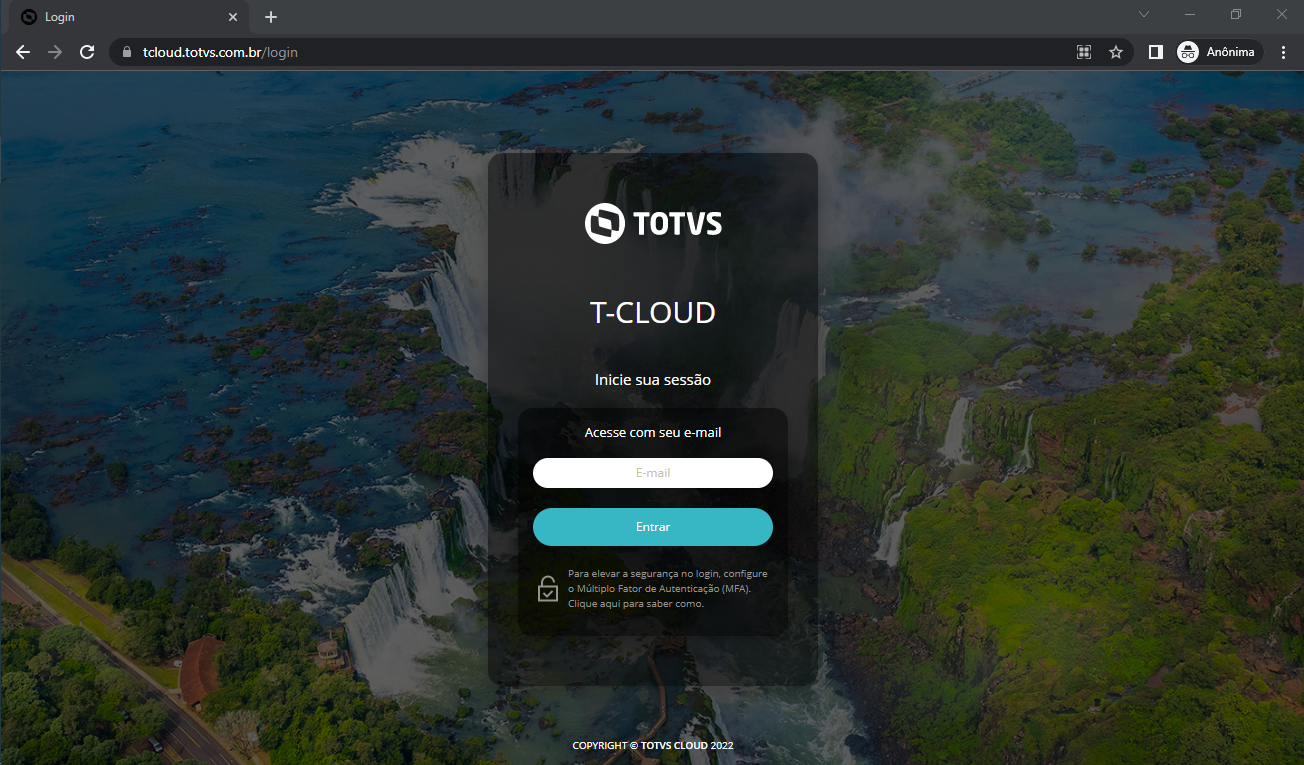The image size is (1304, 765).
Task: Bookmark this page with the star icon
Action: click(x=1116, y=52)
